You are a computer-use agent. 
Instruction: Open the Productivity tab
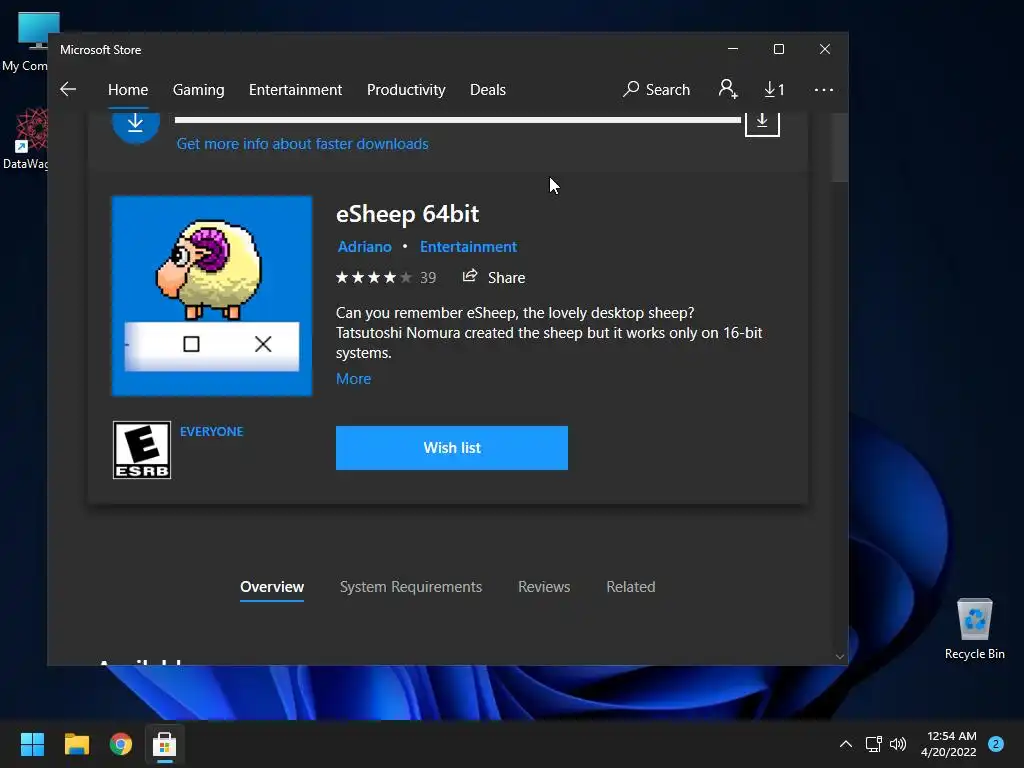click(x=406, y=89)
